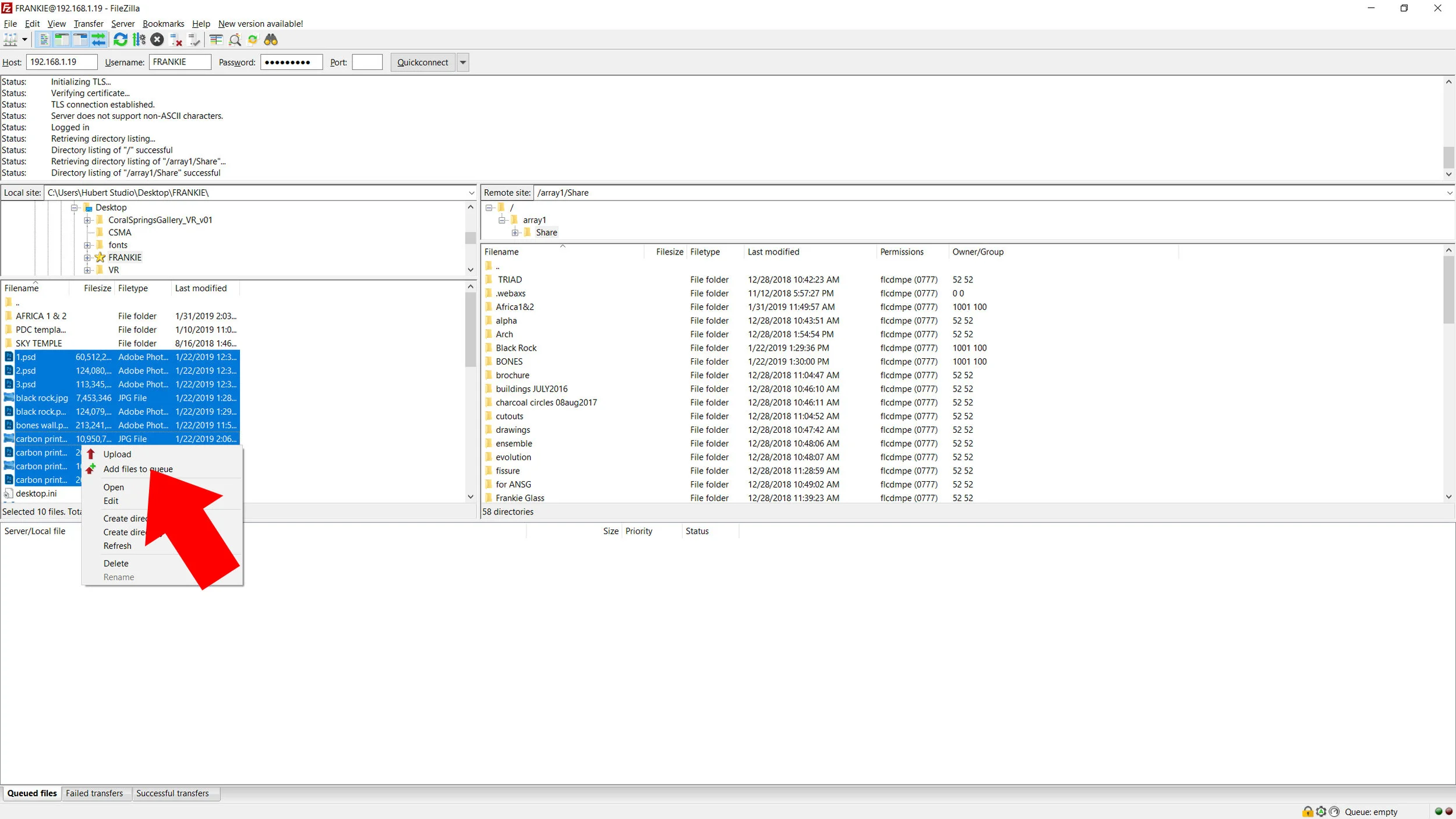
Task: Expand the fonts tree node
Action: [87, 245]
